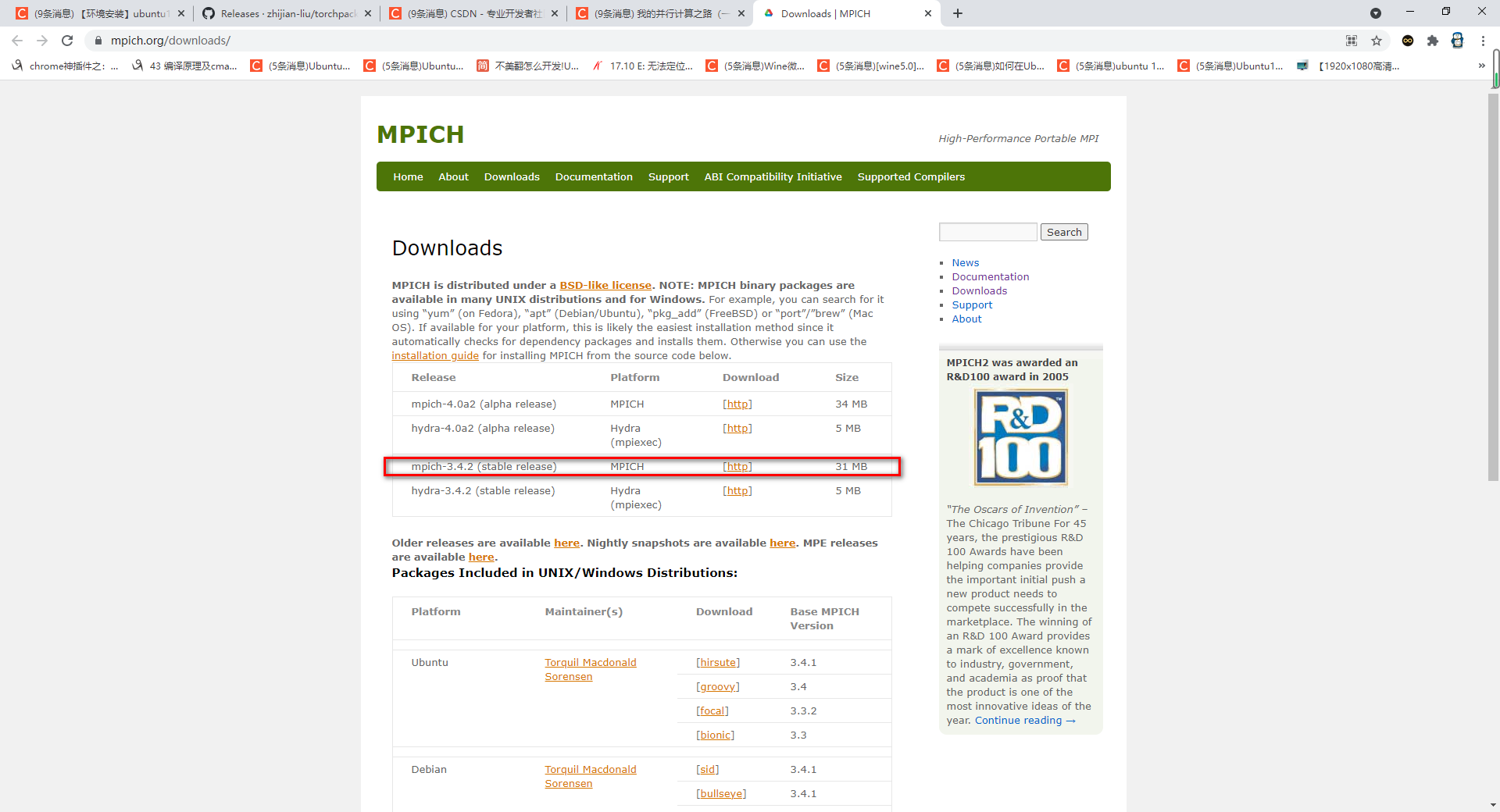Screen dimensions: 1500x812
Task: Bookmark this page with the star icon
Action: (1377, 41)
